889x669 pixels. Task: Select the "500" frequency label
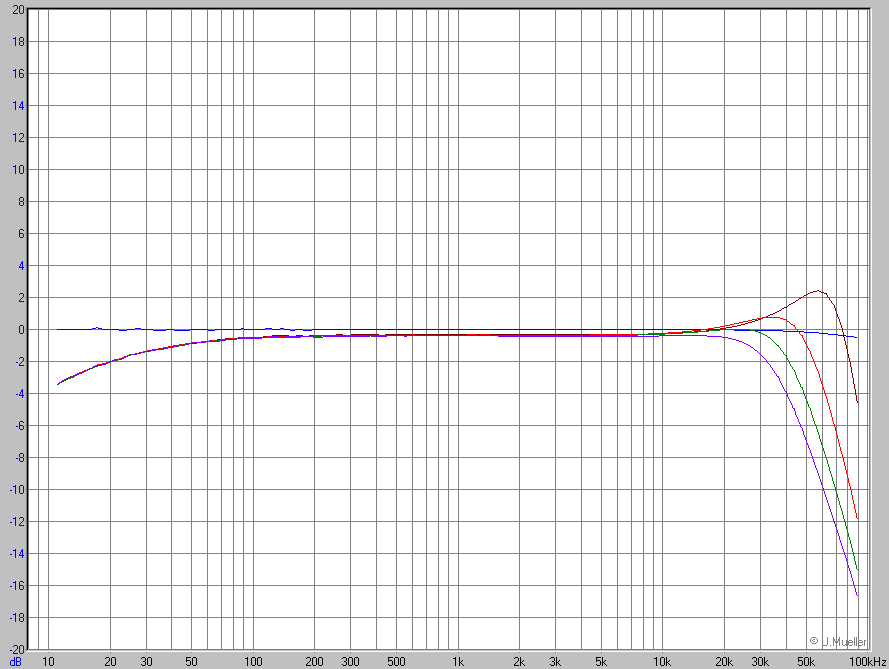[396, 662]
